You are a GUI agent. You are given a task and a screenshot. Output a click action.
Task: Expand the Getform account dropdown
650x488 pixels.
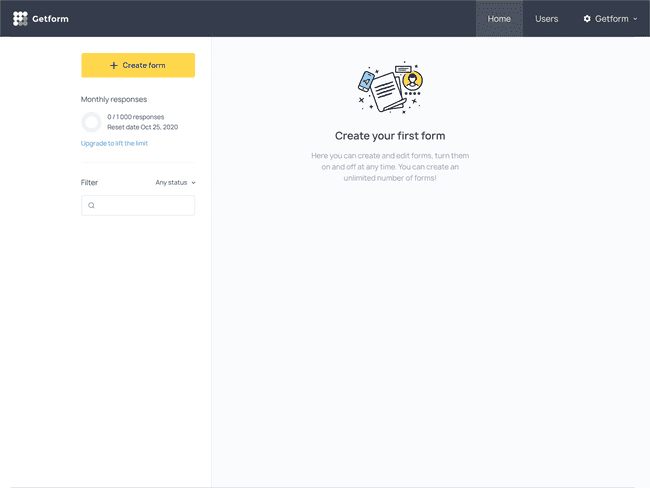[610, 19]
